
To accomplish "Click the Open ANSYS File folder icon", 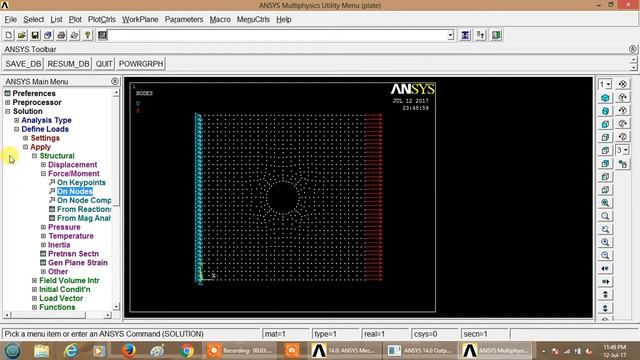I will (x=22, y=35).
